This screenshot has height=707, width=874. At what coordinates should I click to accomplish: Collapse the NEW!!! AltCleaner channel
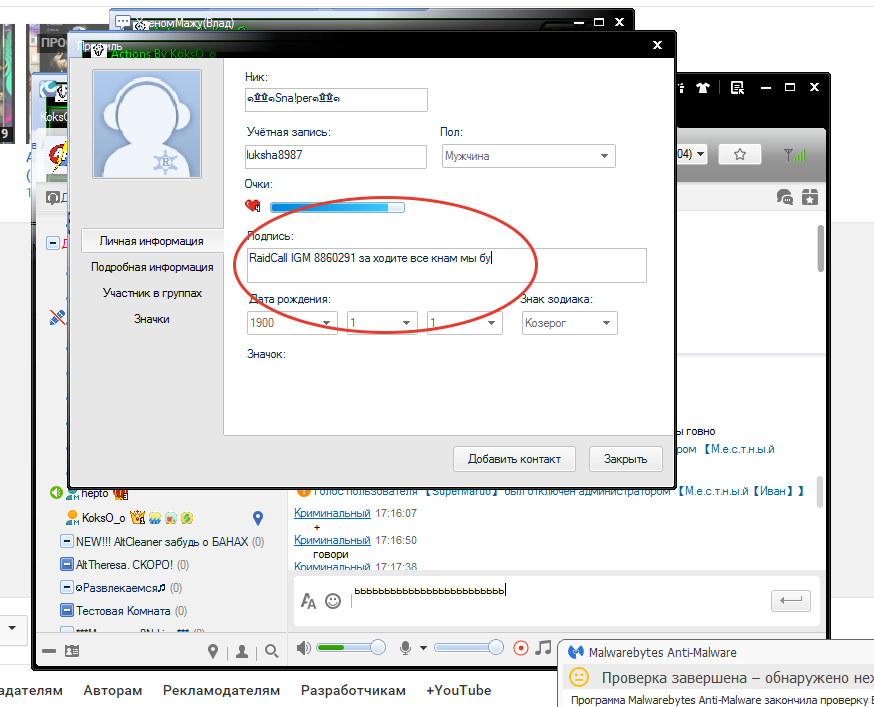point(66,541)
